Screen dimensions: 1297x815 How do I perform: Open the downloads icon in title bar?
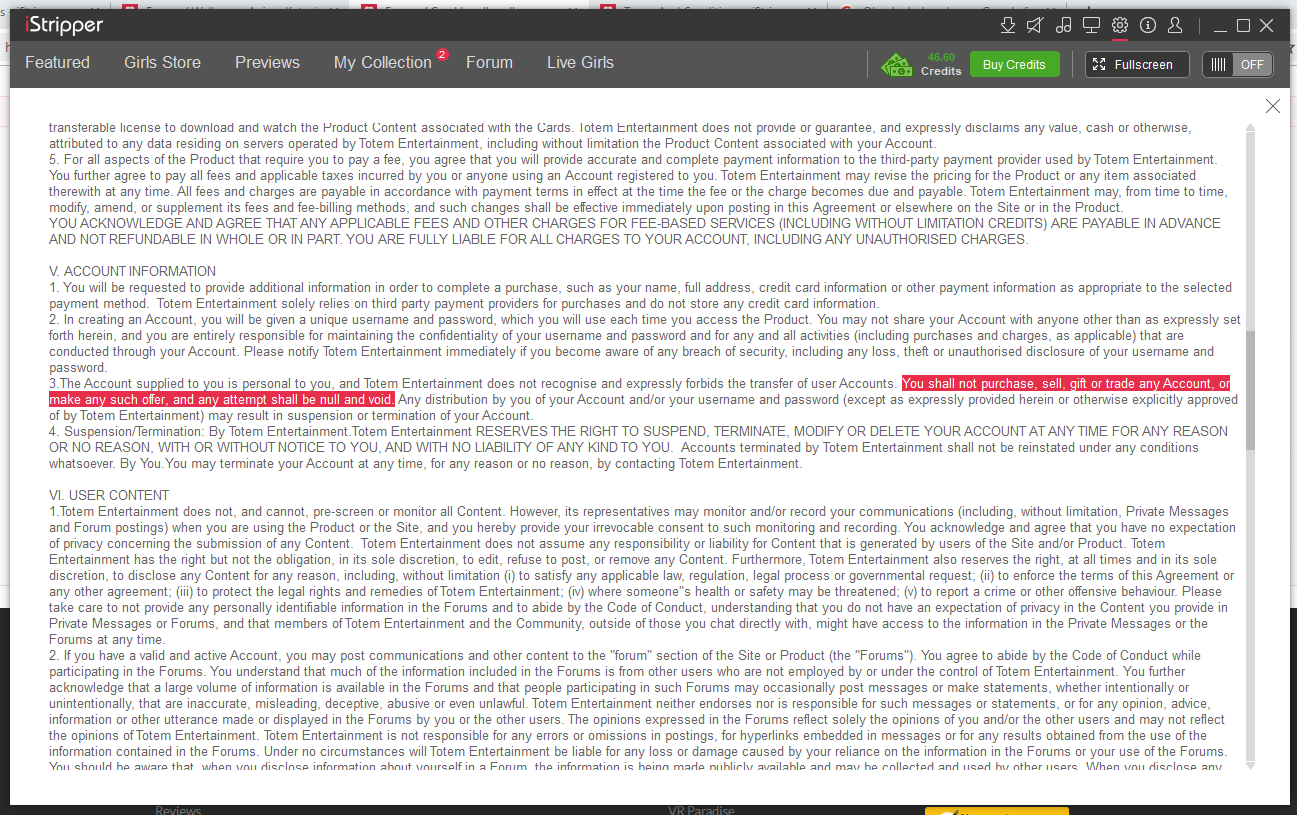pyautogui.click(x=1008, y=25)
